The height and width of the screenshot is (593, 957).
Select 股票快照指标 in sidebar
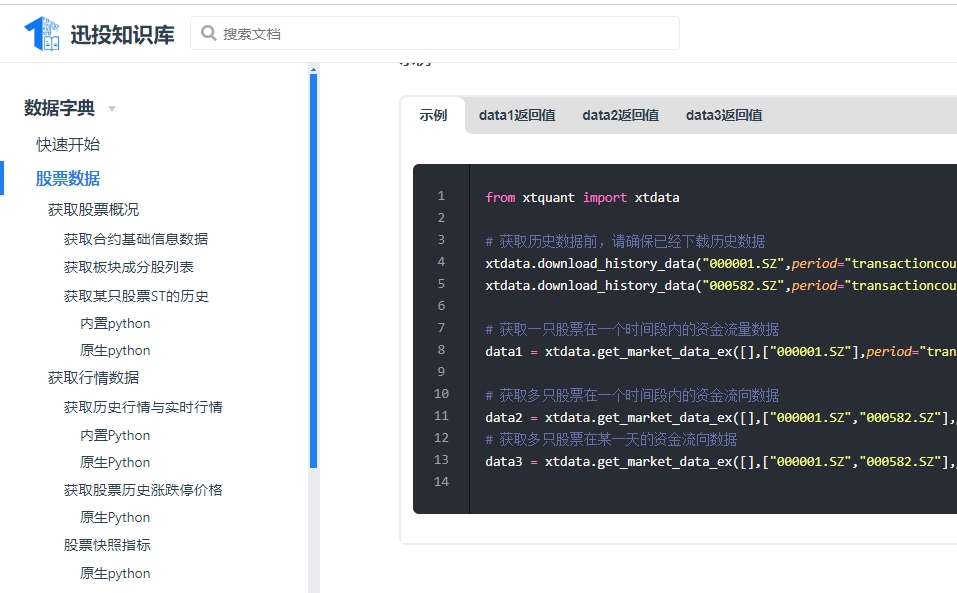coord(107,545)
